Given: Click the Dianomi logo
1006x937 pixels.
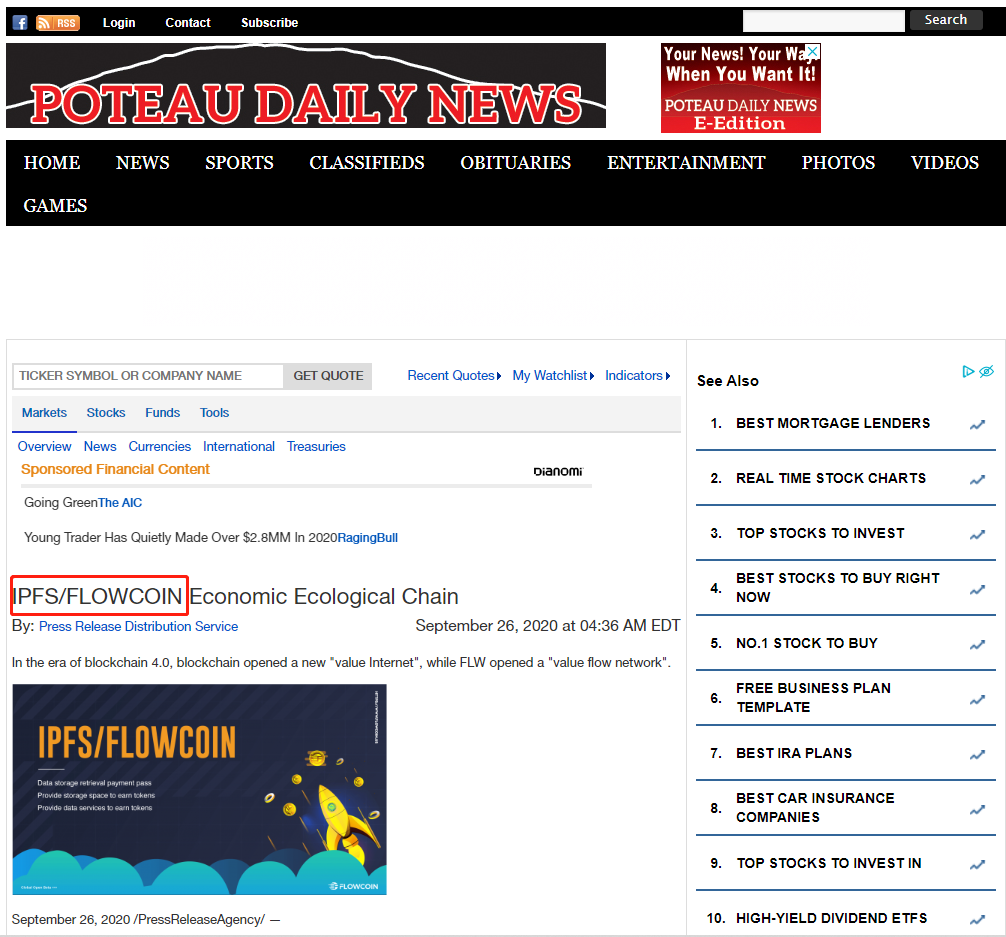Looking at the screenshot, I should click(558, 472).
